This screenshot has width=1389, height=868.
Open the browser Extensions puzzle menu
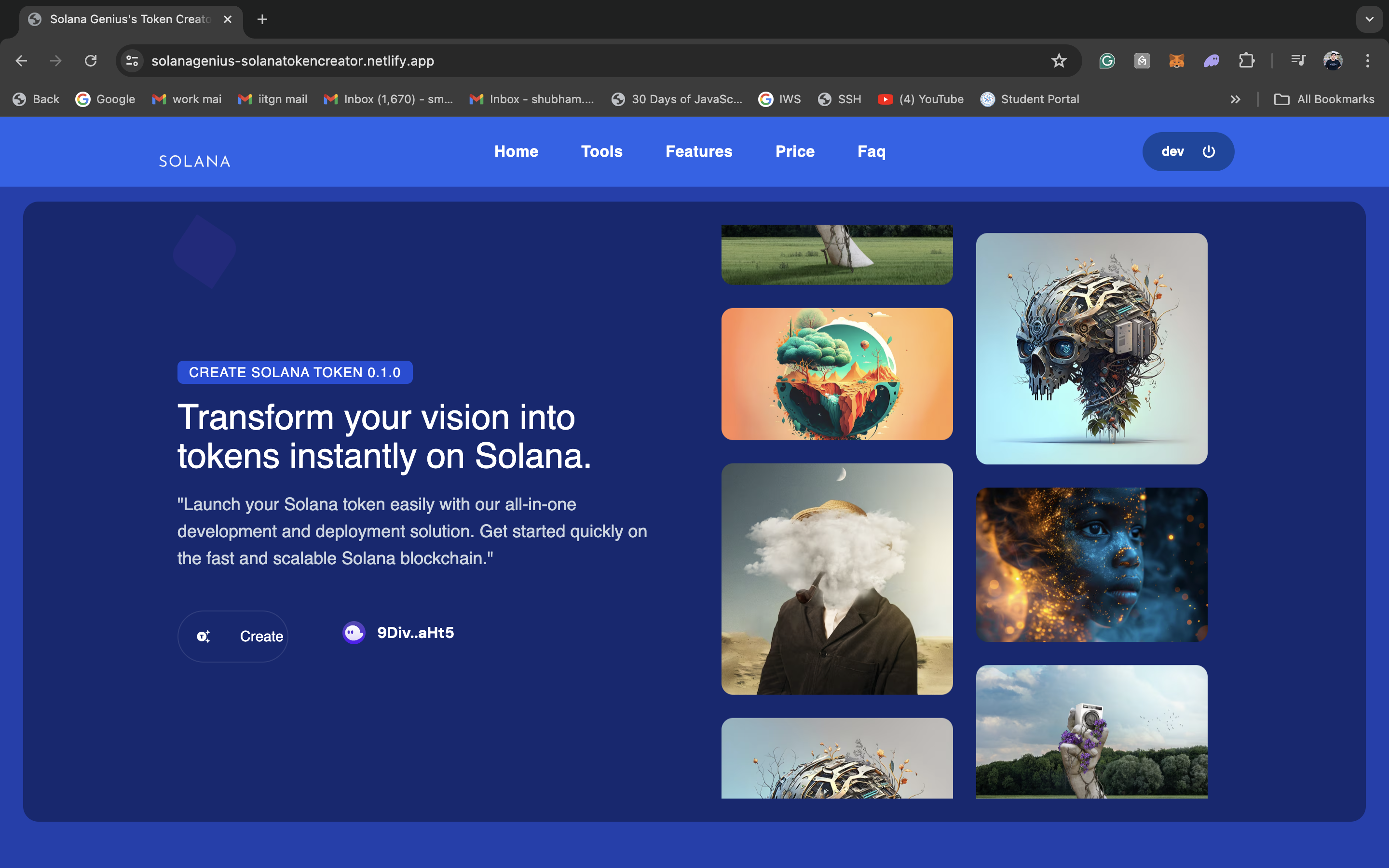[x=1246, y=61]
